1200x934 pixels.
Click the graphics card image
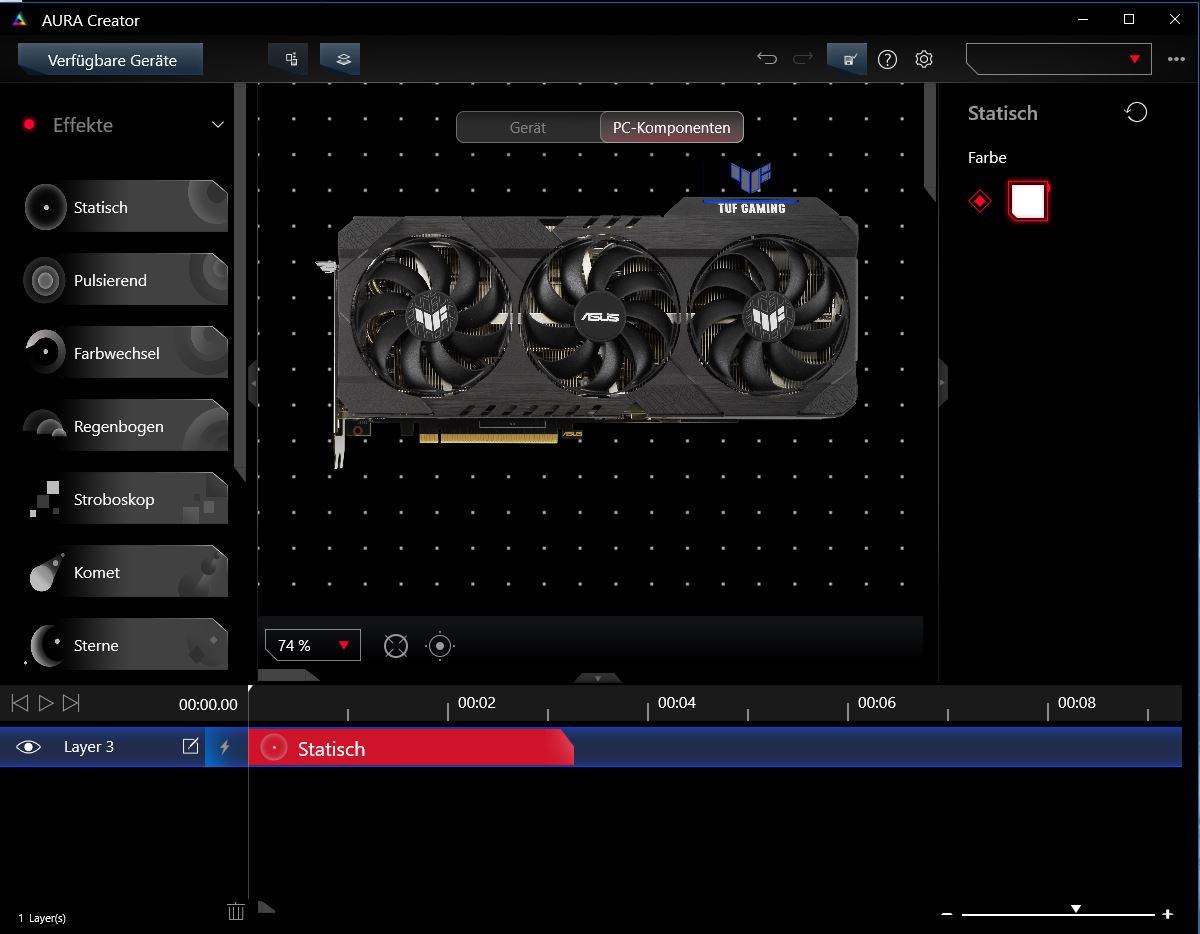click(x=597, y=325)
